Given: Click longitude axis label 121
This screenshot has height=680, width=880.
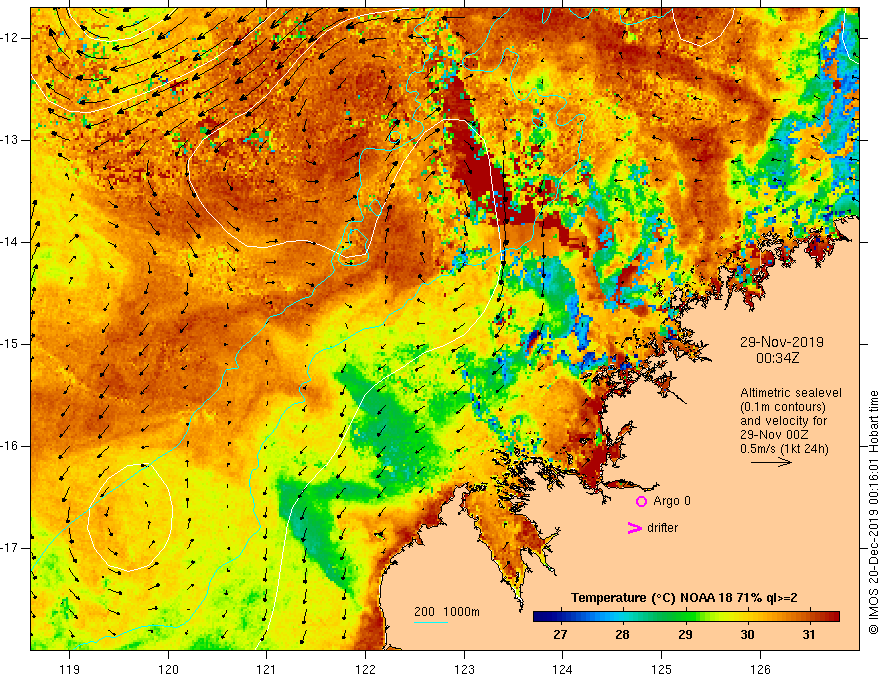Looking at the screenshot, I should click(x=267, y=669).
